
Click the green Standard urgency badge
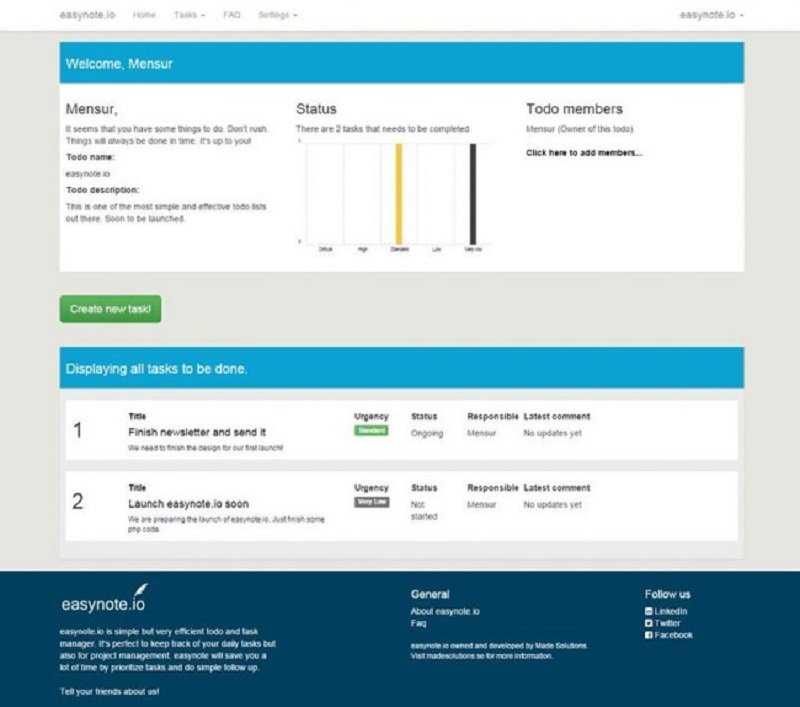[371, 431]
